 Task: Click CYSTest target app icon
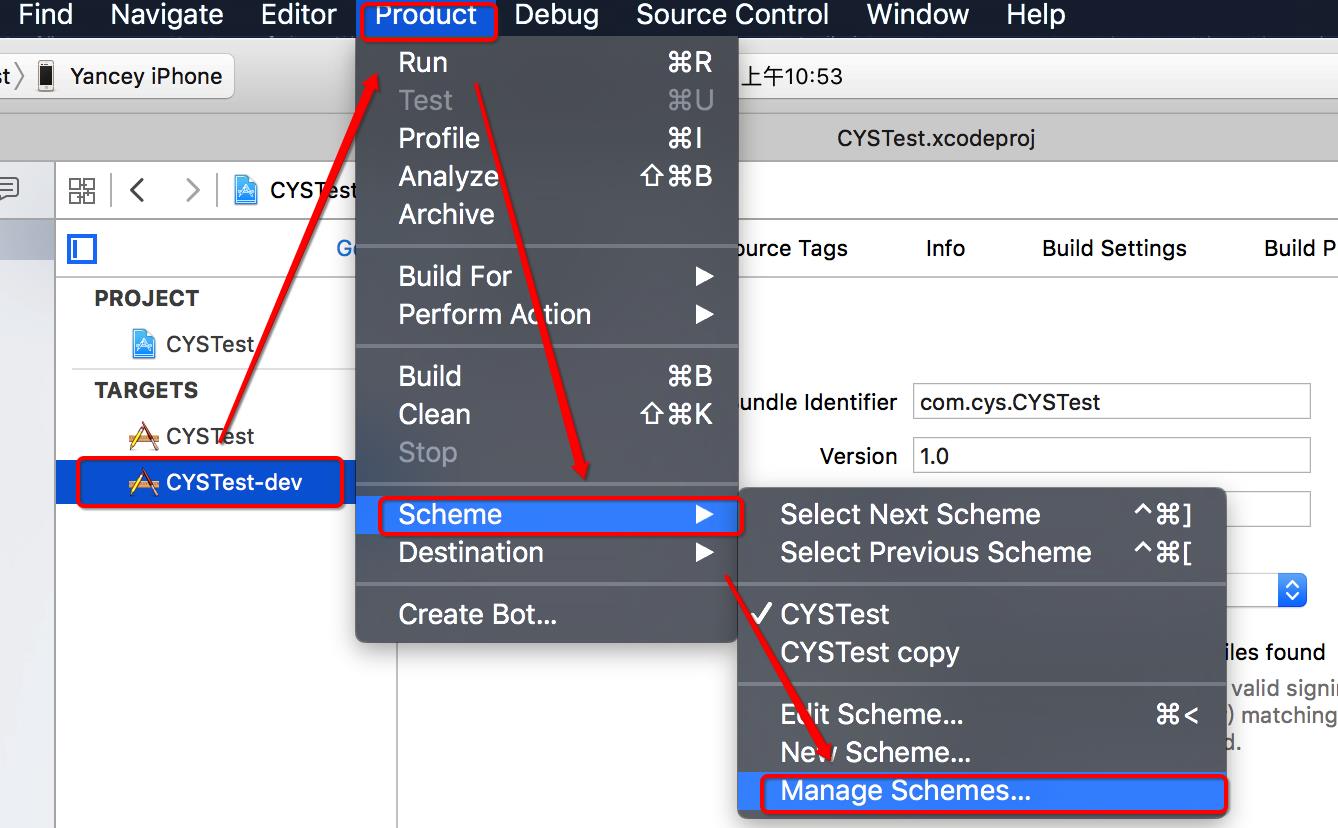144,436
